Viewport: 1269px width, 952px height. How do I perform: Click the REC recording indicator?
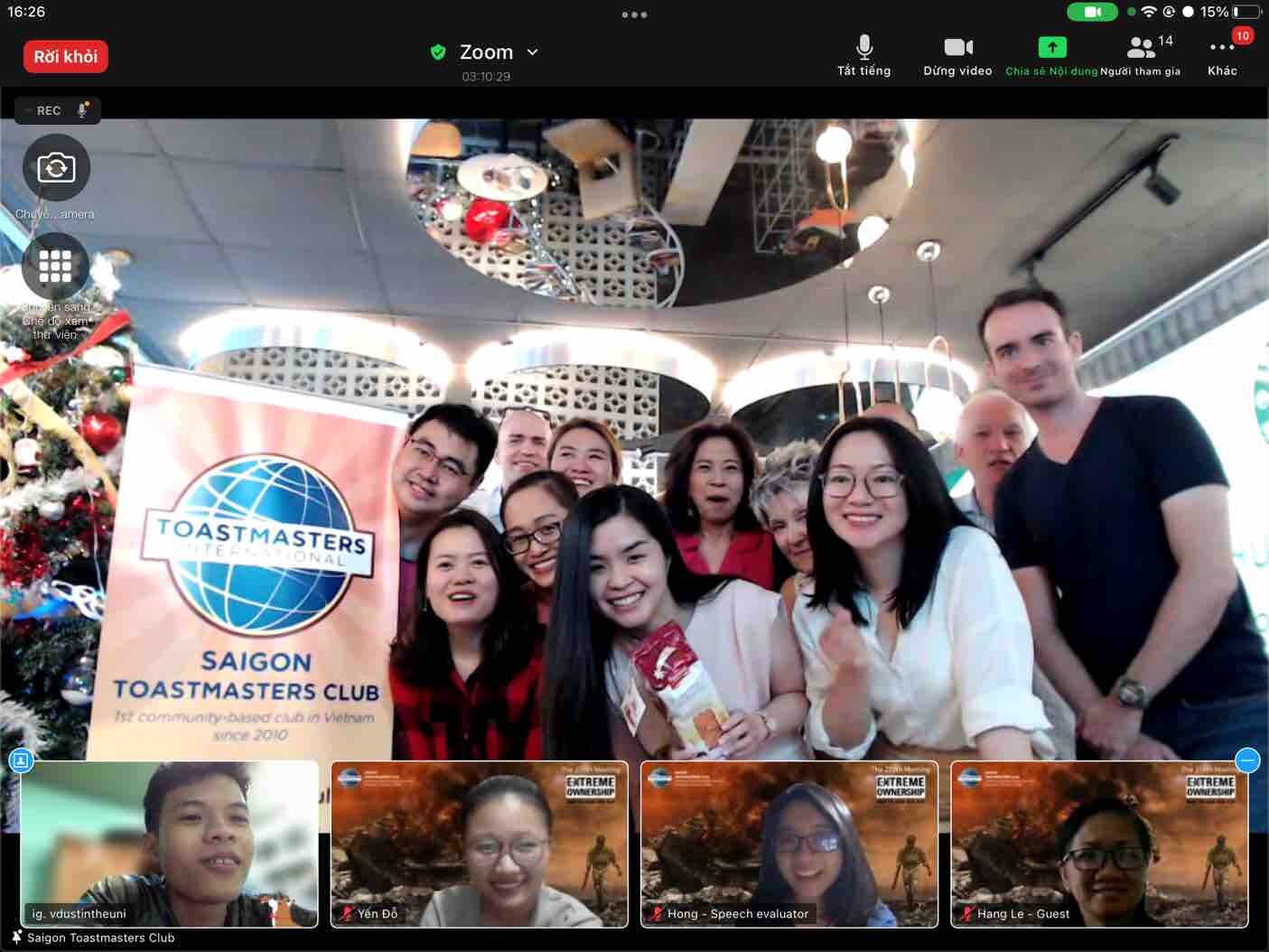(x=57, y=110)
